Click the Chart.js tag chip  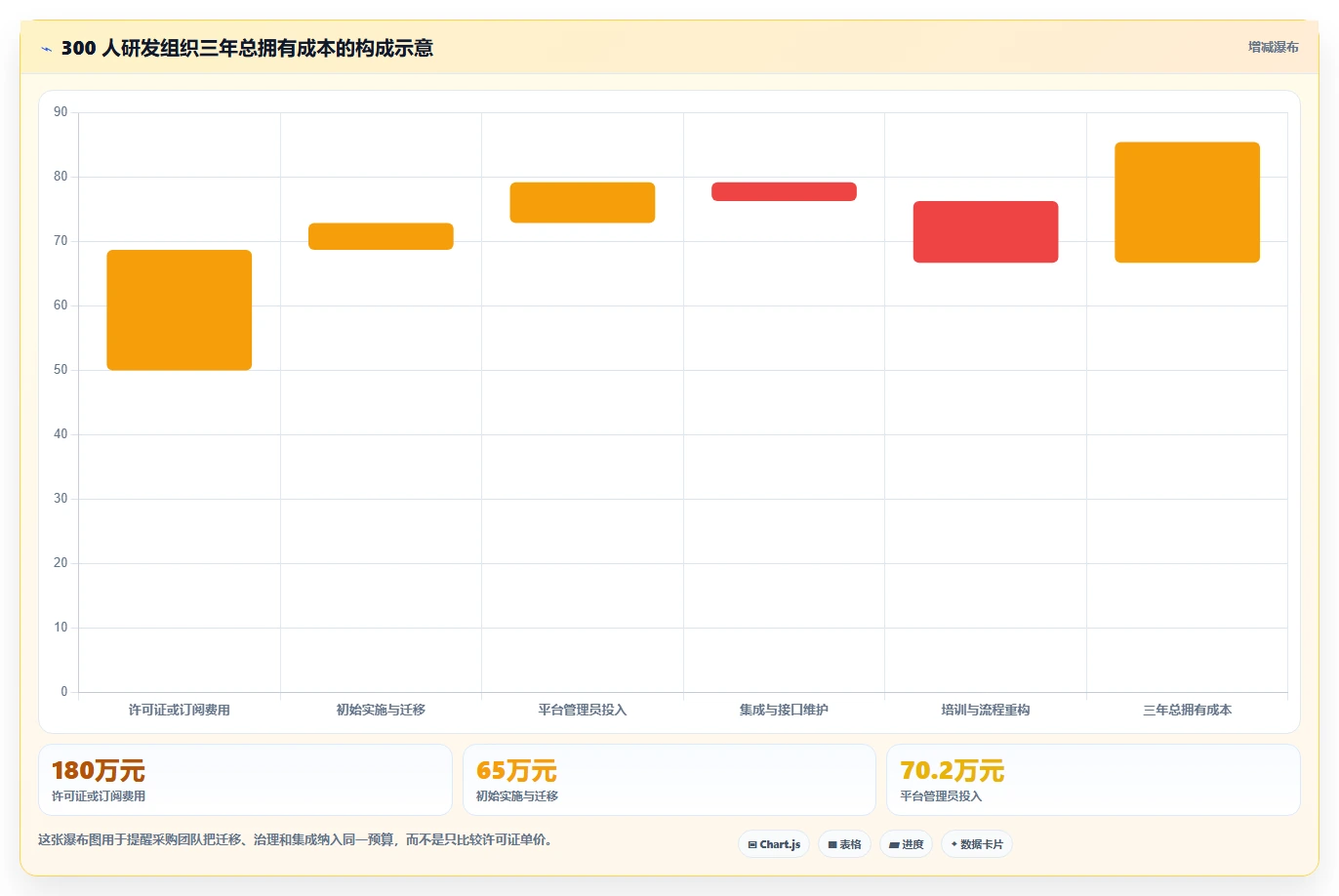[774, 844]
